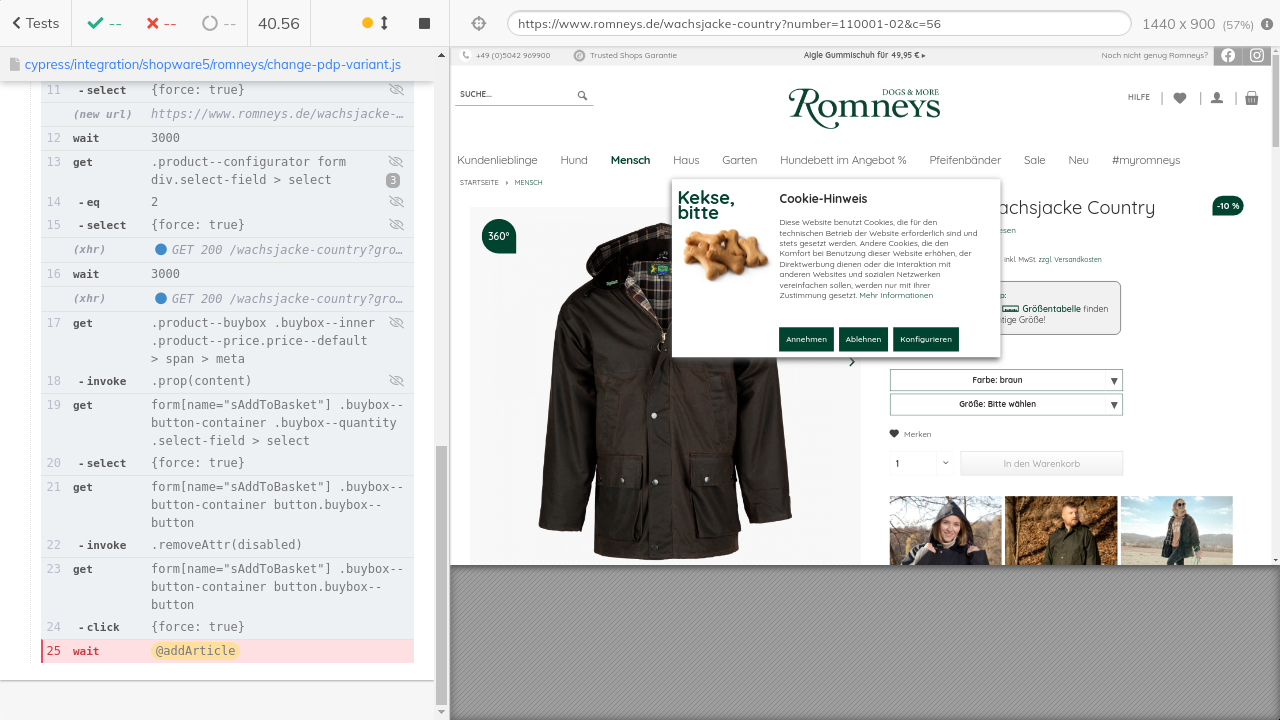
Task: Select the Garten navigation menu item
Action: point(739,160)
